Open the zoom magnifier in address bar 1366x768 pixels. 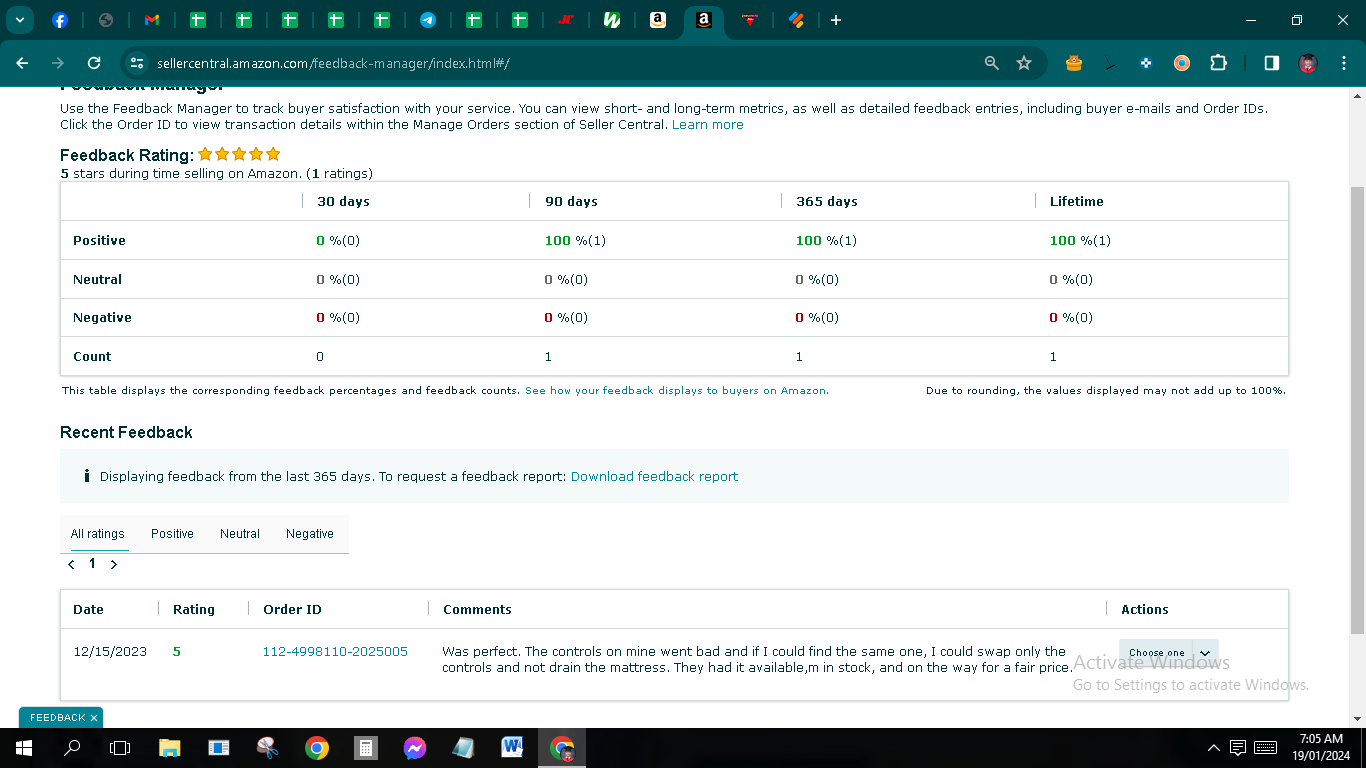(x=992, y=63)
